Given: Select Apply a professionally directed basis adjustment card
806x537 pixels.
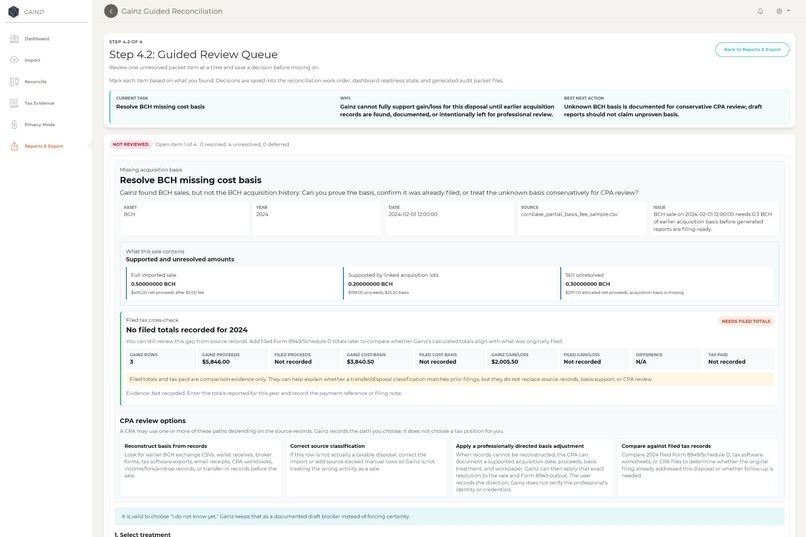Looking at the screenshot, I should [x=532, y=468].
